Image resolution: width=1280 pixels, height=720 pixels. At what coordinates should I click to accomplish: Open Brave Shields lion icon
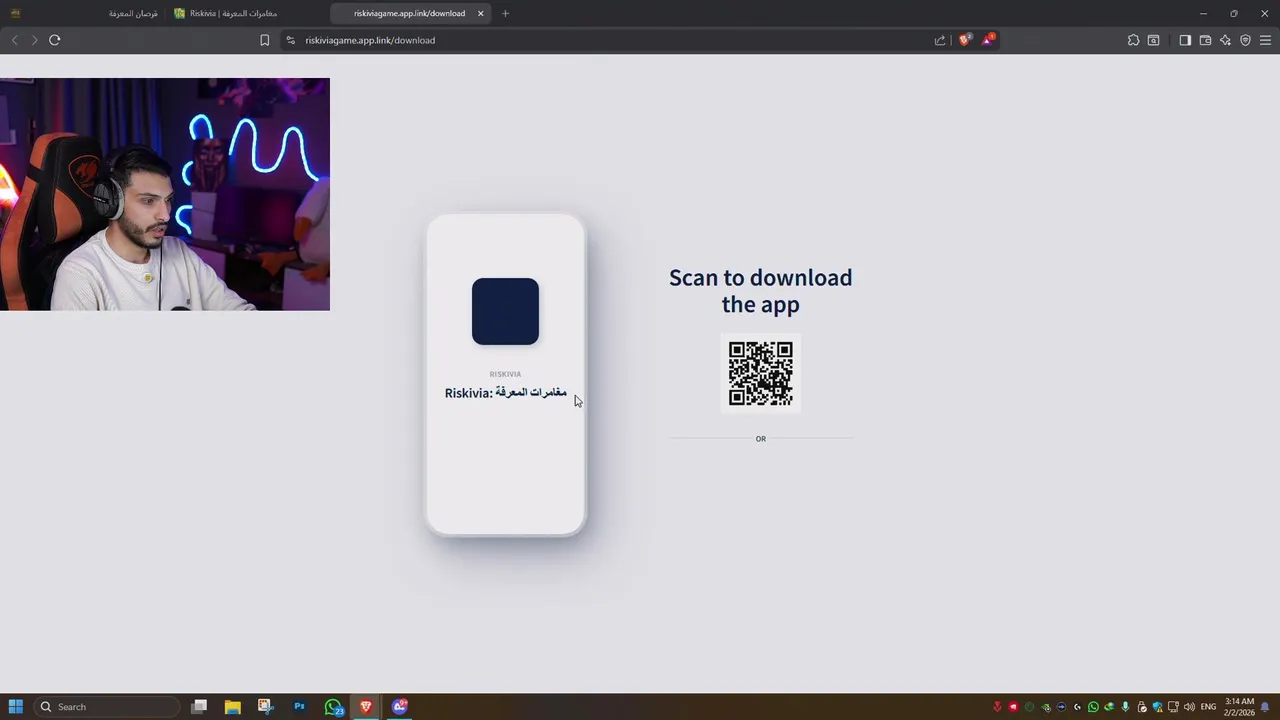coord(965,40)
